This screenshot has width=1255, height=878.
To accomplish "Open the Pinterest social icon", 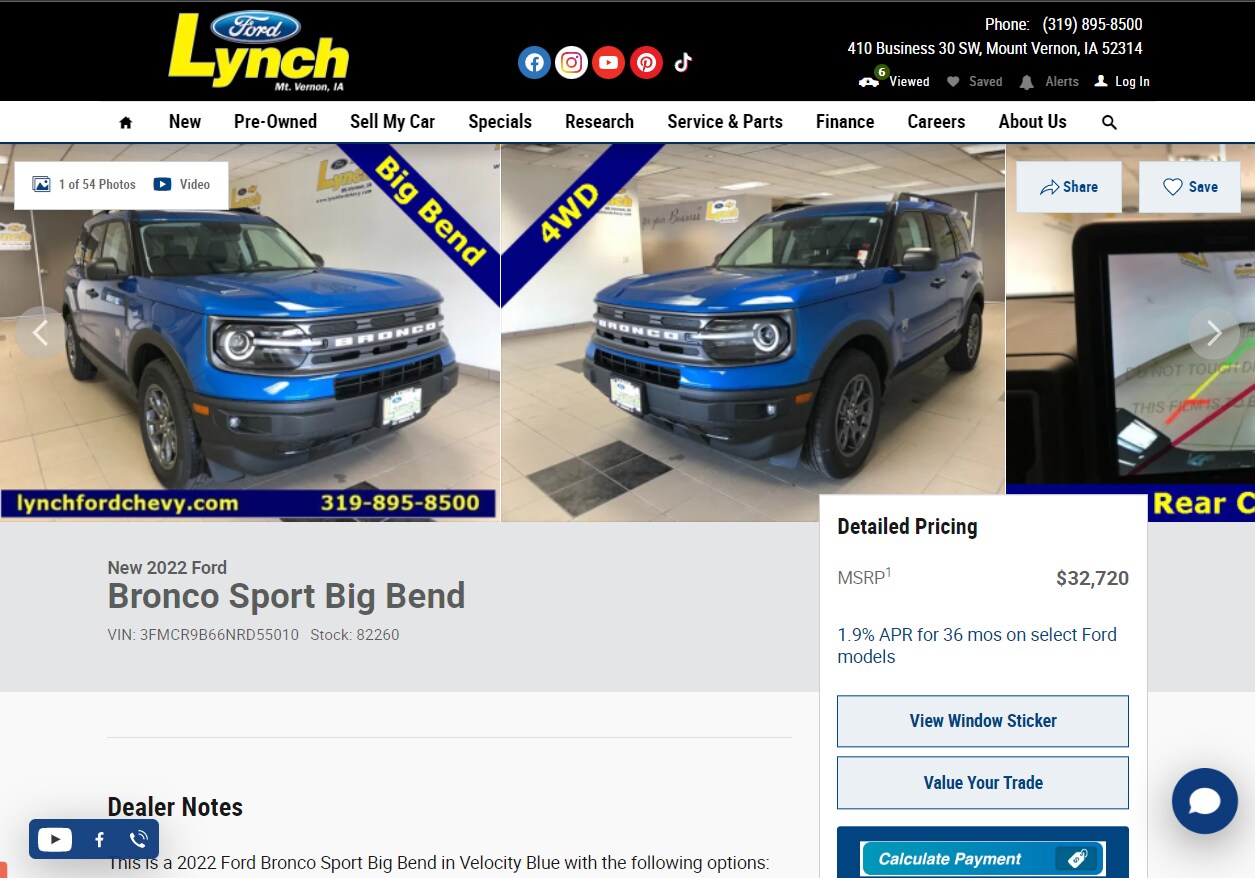I will 646,63.
